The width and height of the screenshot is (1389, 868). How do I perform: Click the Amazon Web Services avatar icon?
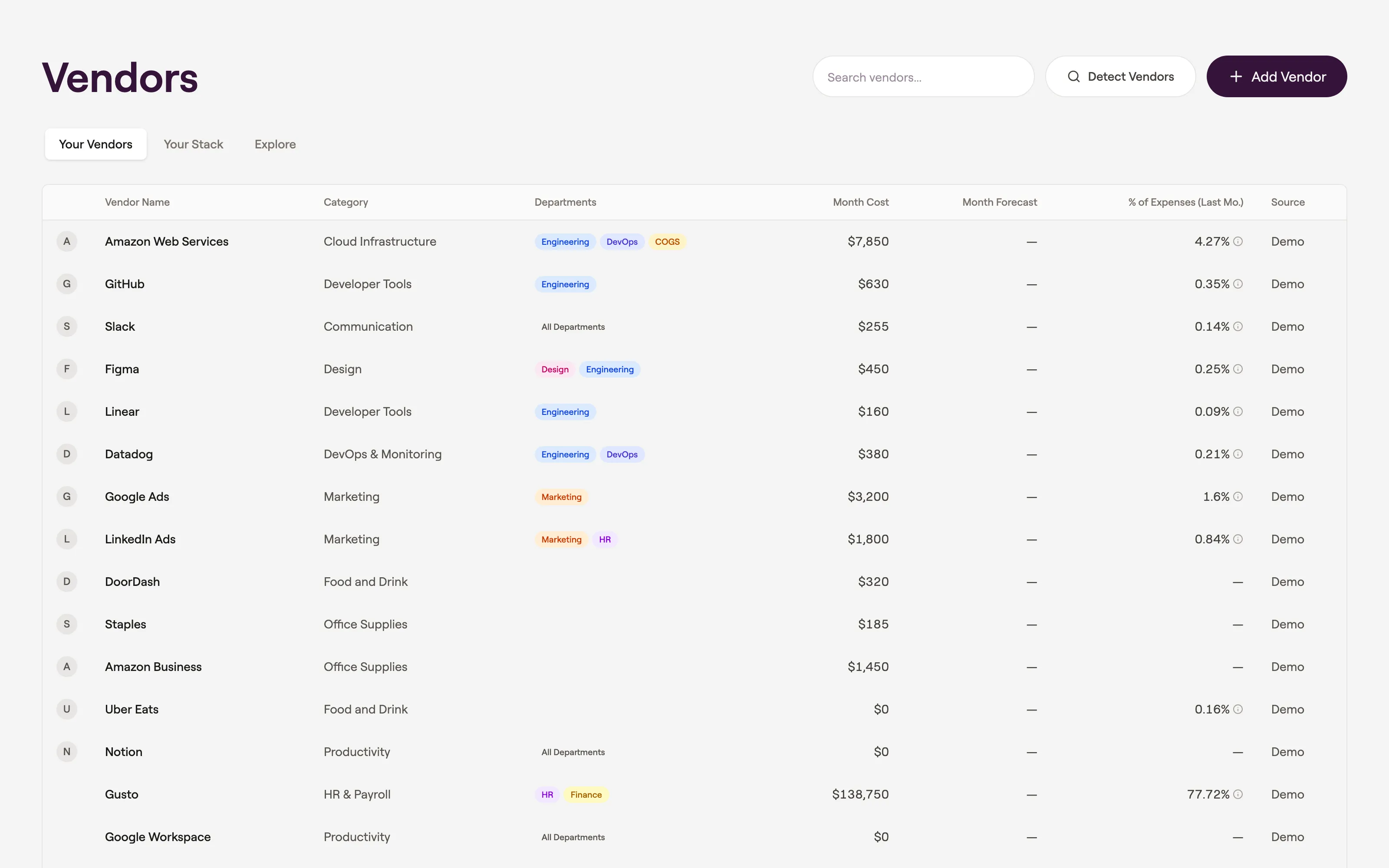coord(66,242)
